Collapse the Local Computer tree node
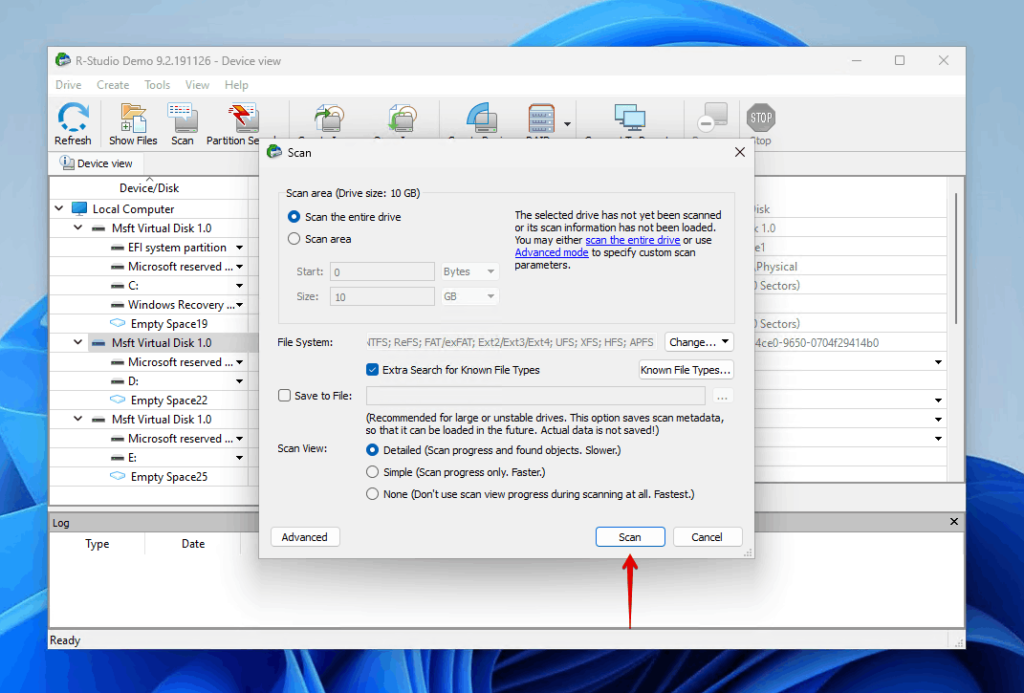Image resolution: width=1024 pixels, height=693 pixels. [59, 208]
